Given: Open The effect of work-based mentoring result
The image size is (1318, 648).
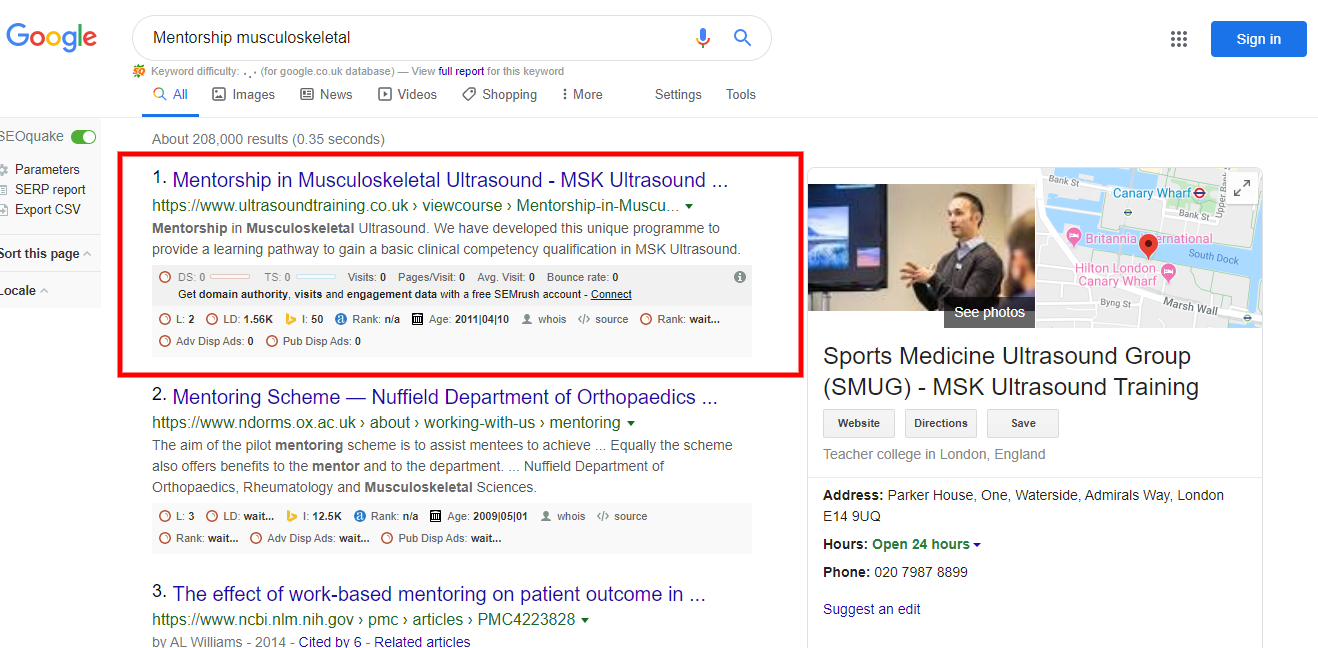Looking at the screenshot, I should click(439, 594).
